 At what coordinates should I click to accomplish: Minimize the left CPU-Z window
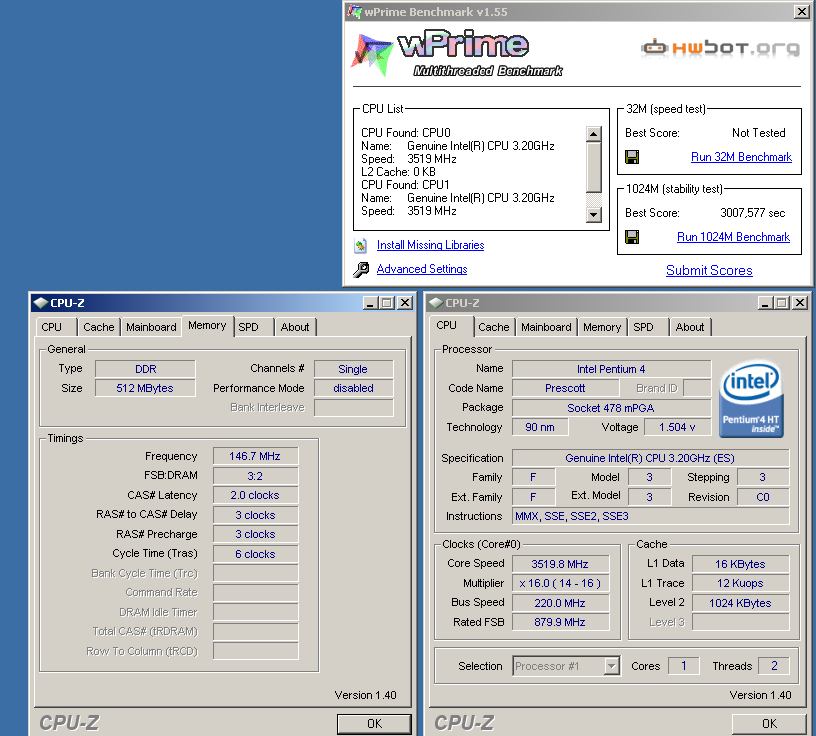pyautogui.click(x=370, y=302)
